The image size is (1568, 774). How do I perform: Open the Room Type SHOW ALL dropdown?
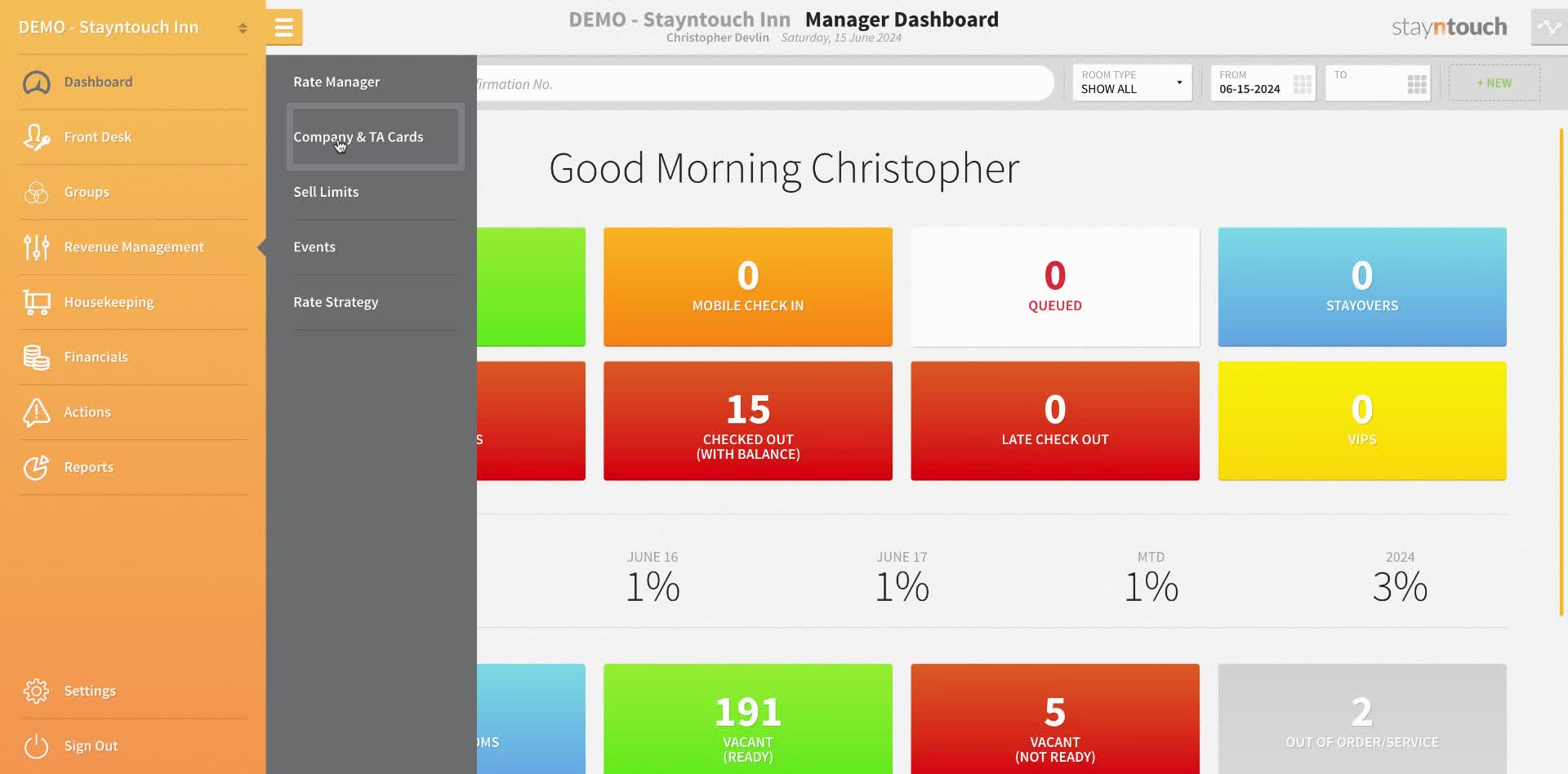[1132, 82]
